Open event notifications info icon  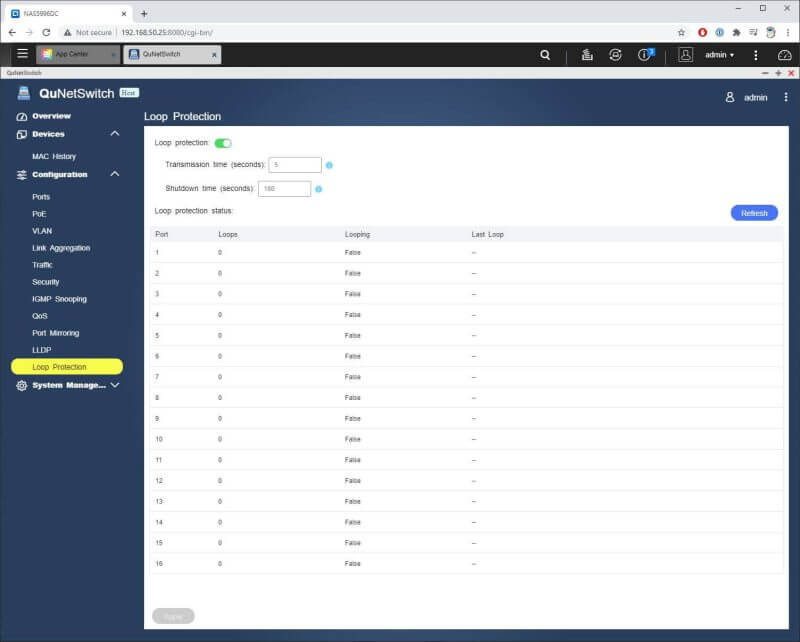[644, 55]
